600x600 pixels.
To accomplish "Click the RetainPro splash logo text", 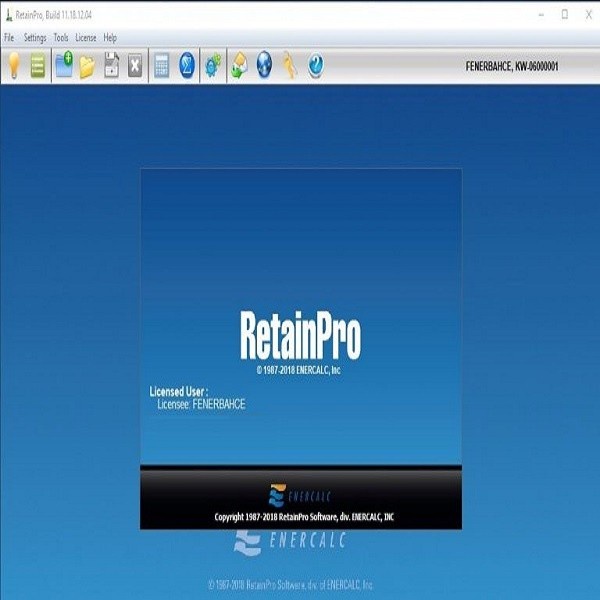I will pyautogui.click(x=300, y=336).
